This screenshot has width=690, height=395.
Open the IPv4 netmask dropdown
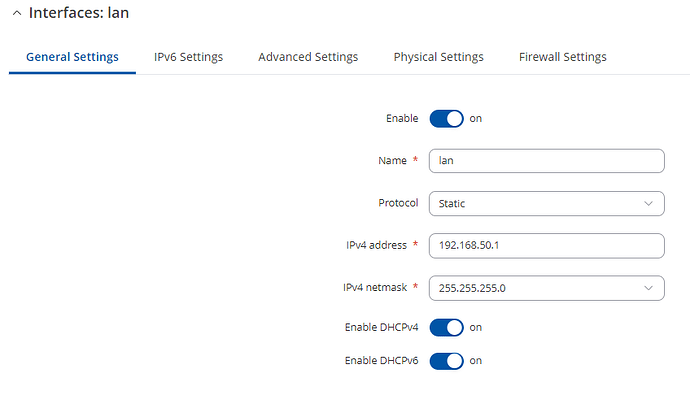[x=547, y=288]
